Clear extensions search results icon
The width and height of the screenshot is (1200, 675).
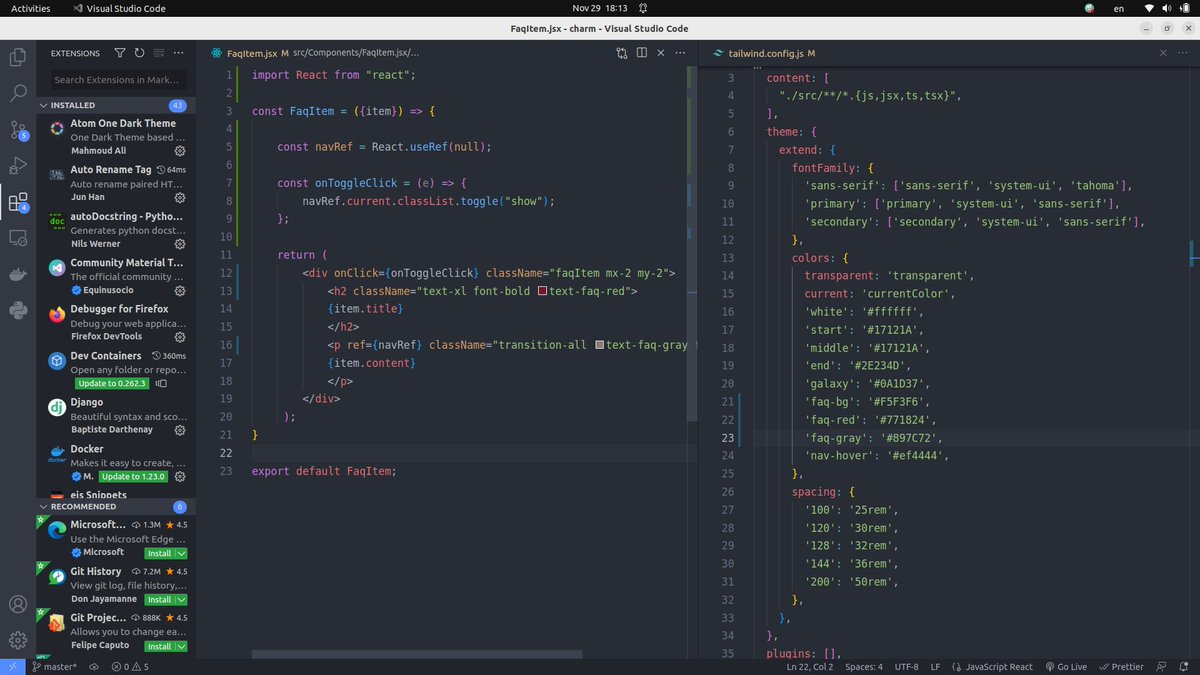click(159, 53)
